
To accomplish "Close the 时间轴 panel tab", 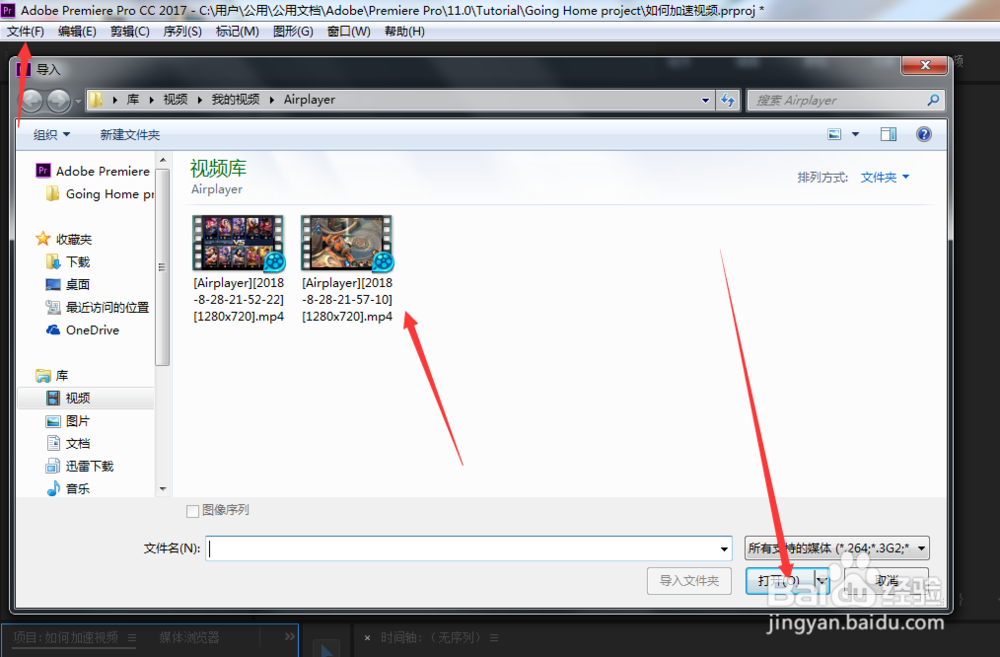I will 367,638.
